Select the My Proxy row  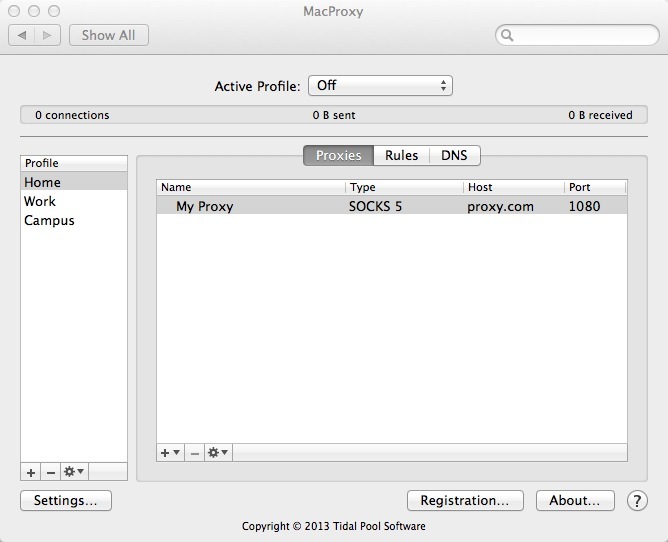pos(392,206)
